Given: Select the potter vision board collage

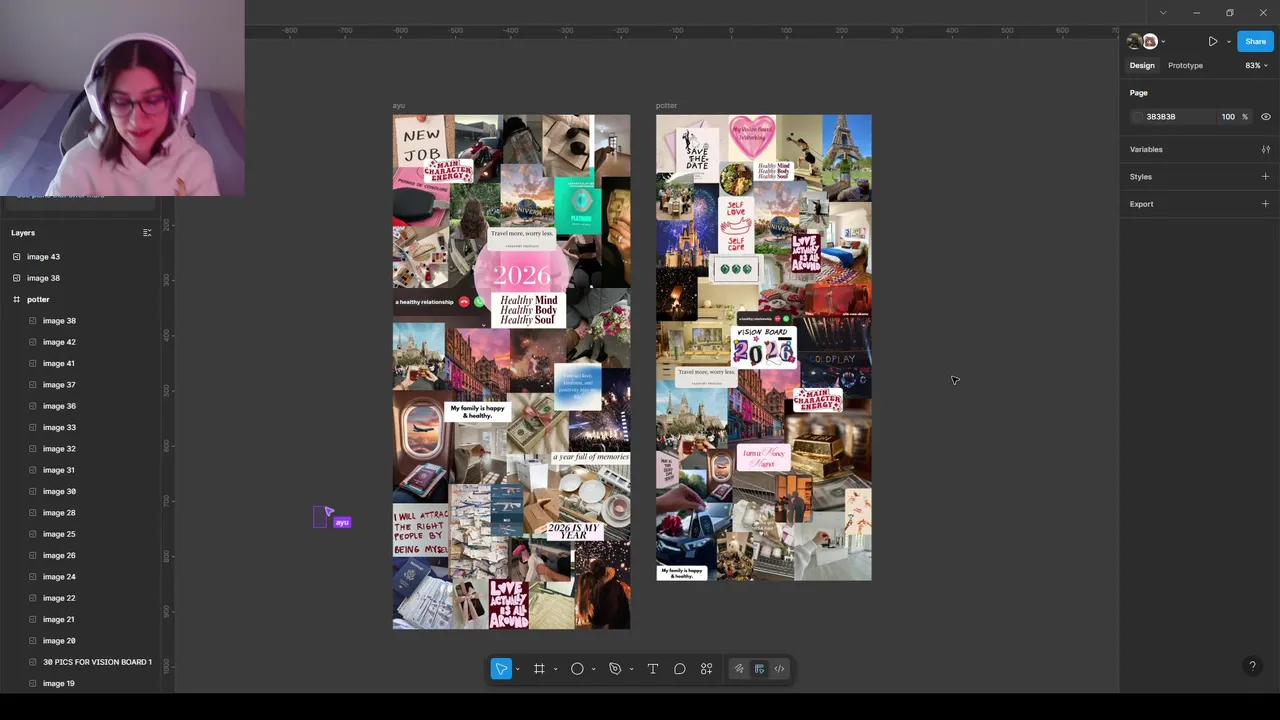Looking at the screenshot, I should click(x=763, y=348).
